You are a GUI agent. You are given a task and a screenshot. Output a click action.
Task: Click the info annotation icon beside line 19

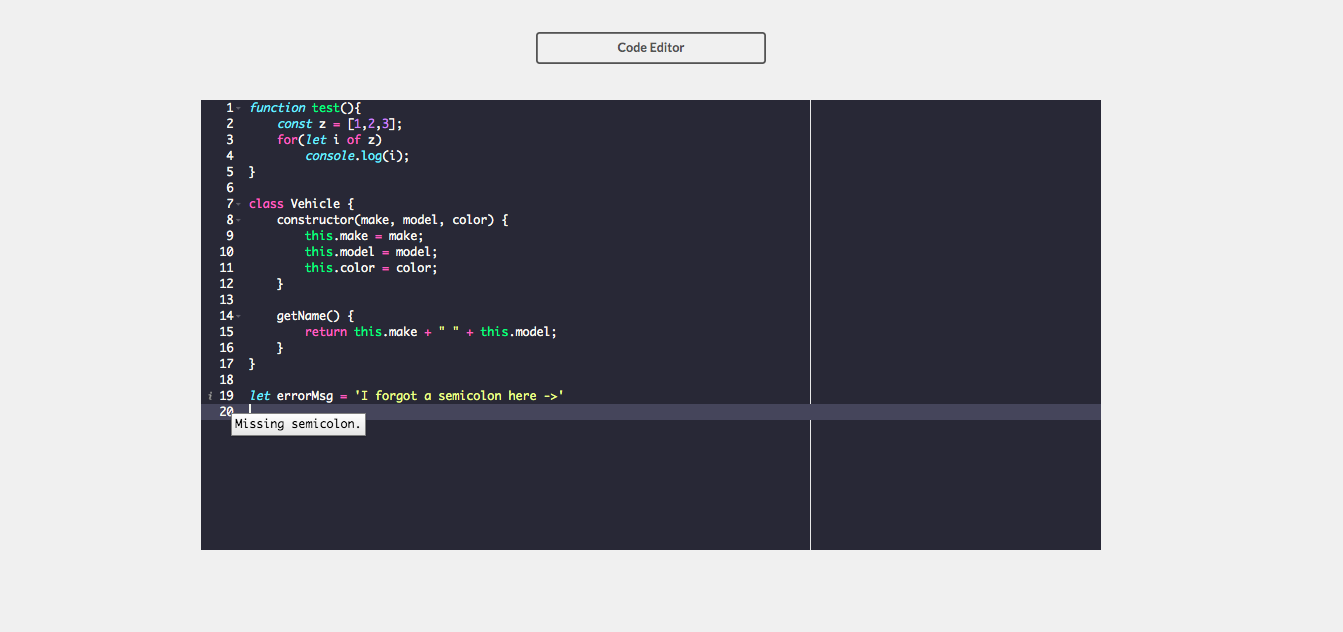210,396
